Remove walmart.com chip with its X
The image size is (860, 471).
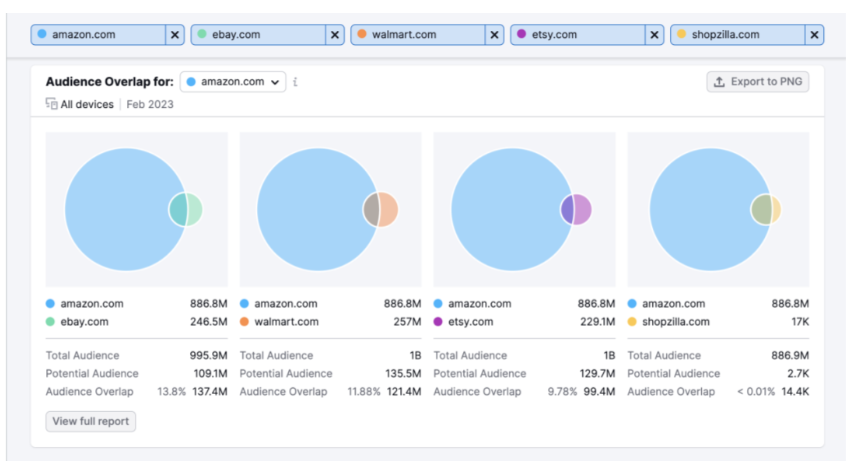click(495, 35)
